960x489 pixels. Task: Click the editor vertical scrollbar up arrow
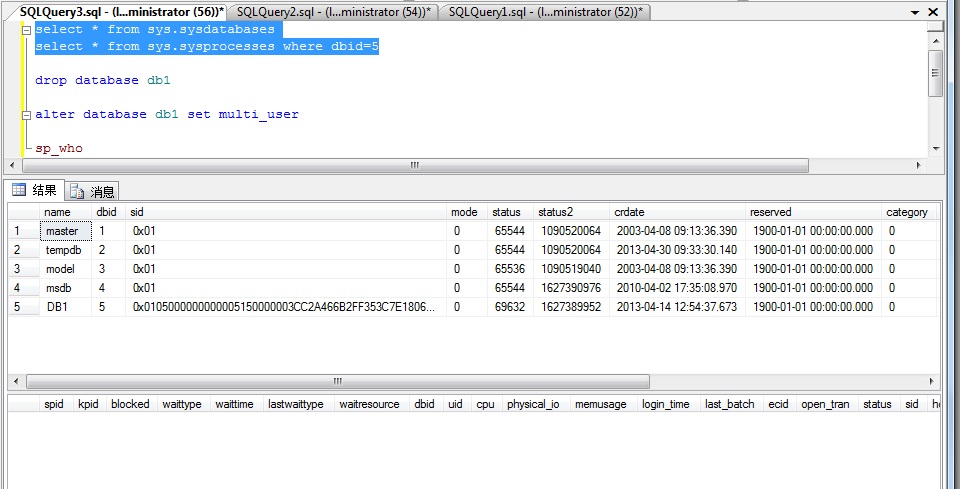936,42
